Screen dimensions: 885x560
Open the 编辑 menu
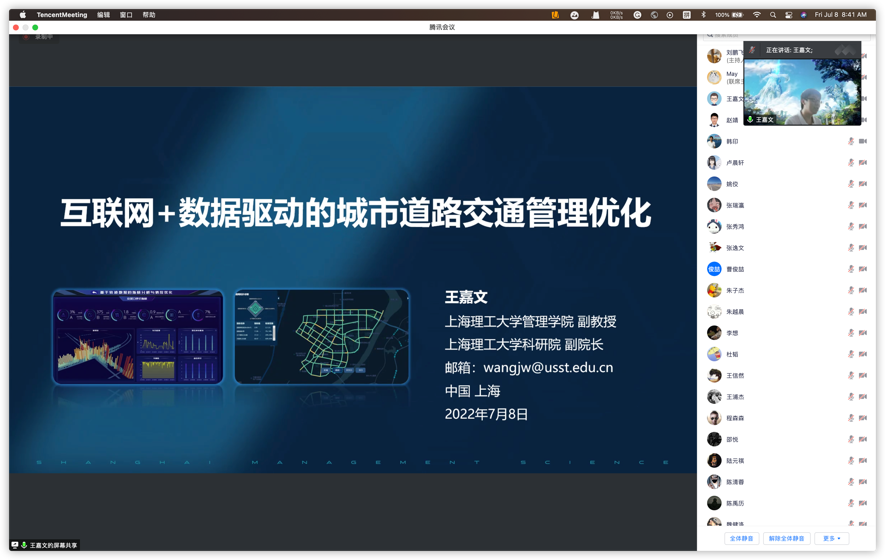(x=103, y=15)
